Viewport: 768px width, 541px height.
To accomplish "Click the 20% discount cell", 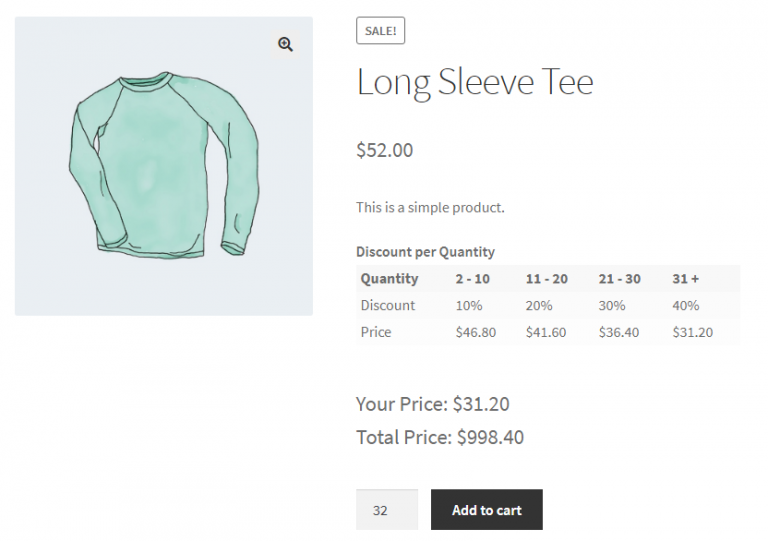I will coord(539,306).
